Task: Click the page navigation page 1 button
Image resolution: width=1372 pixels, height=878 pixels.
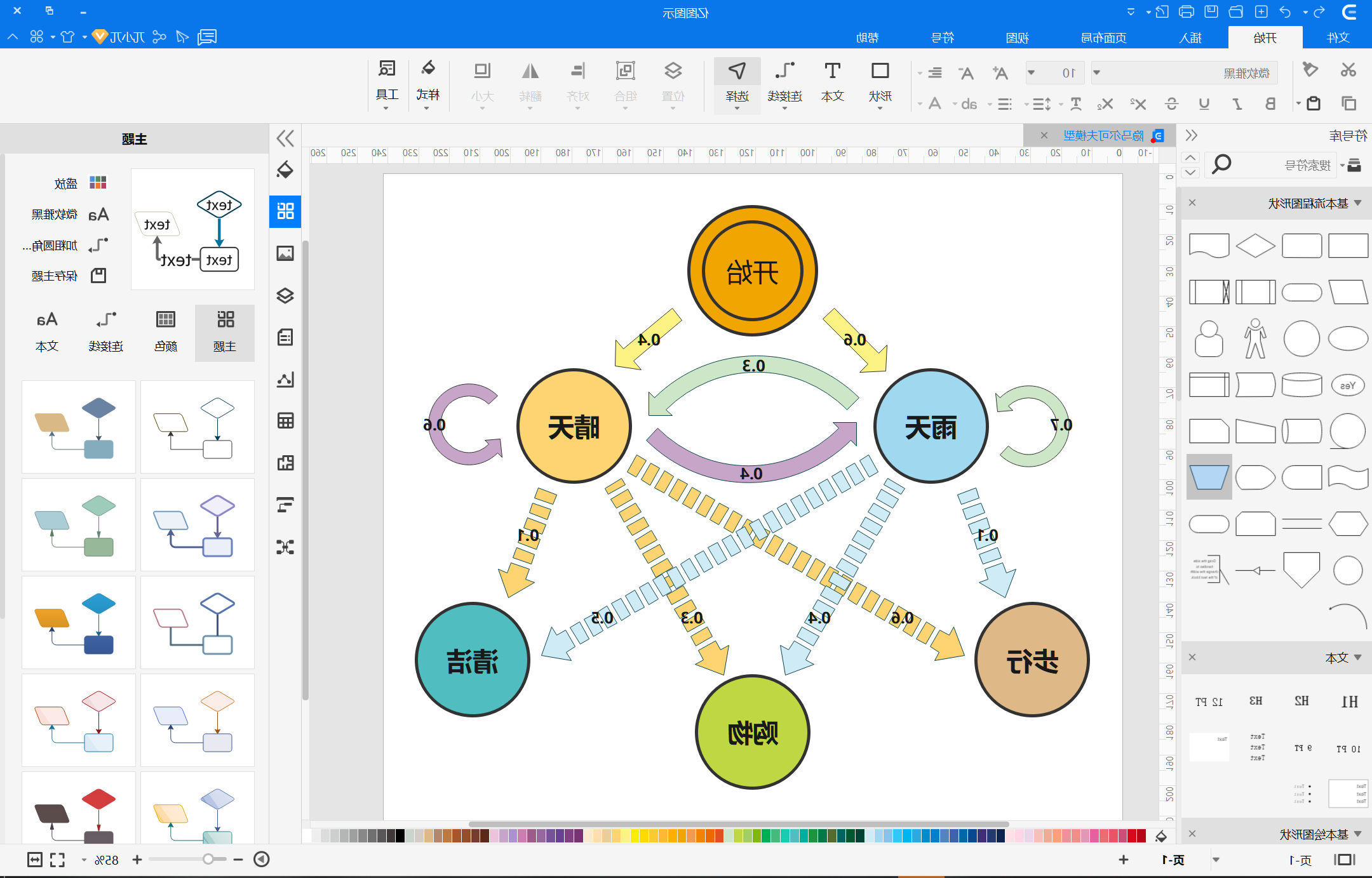Action: (1173, 861)
